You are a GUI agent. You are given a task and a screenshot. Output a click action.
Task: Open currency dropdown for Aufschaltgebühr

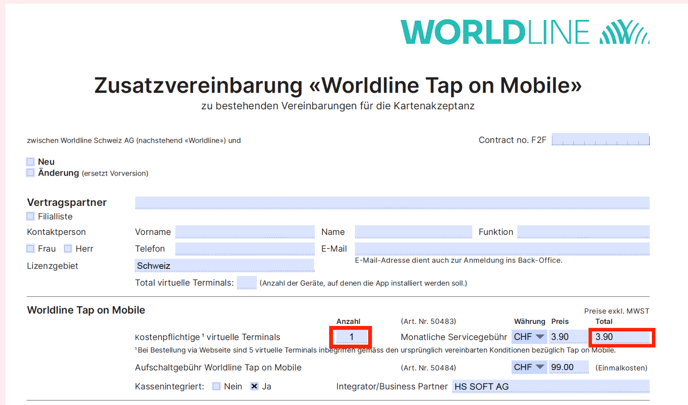click(529, 367)
